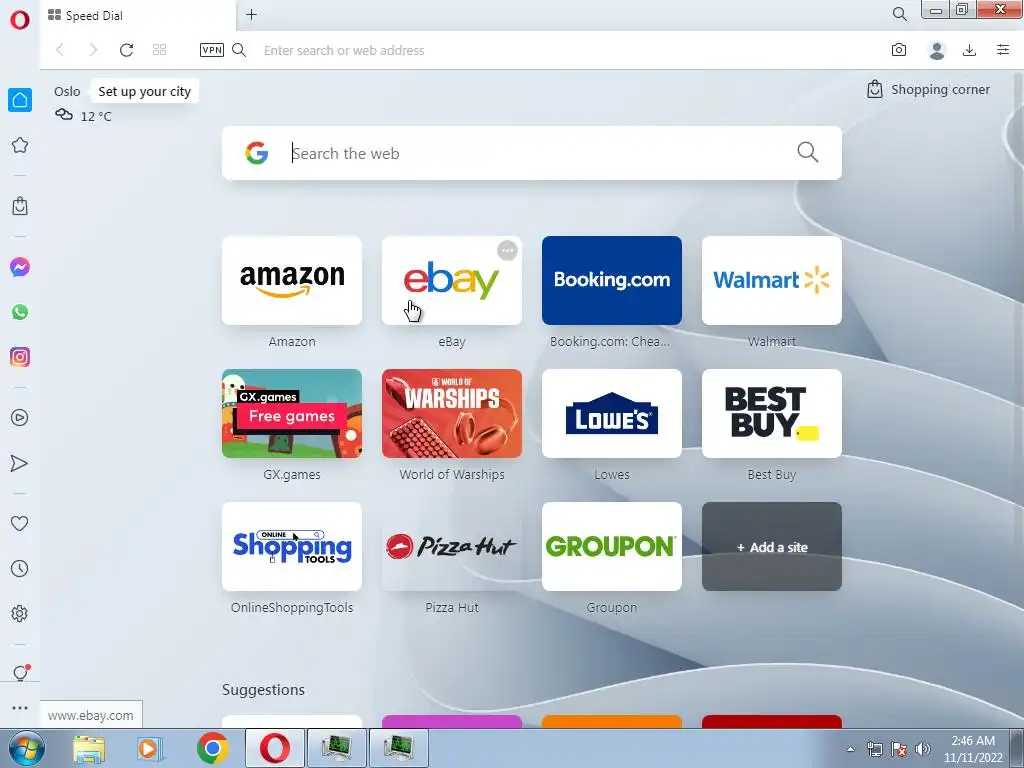
Task: Reload the page
Action: (127, 50)
